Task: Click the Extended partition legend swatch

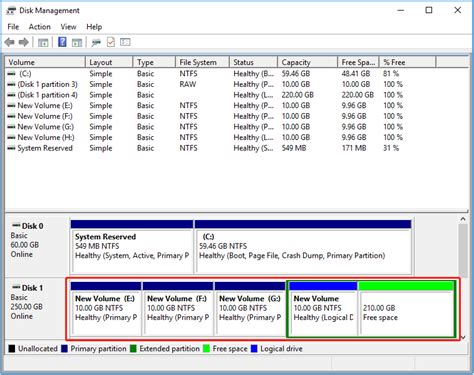Action: (x=133, y=349)
